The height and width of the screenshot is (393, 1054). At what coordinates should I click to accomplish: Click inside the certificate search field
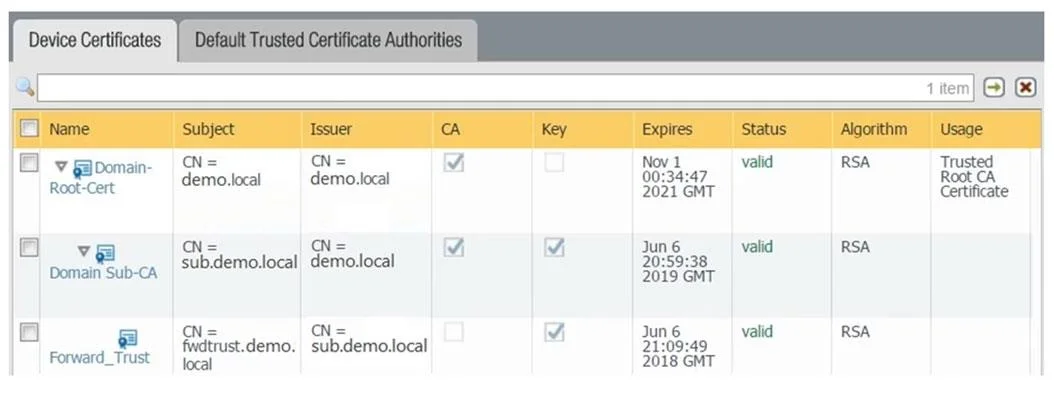point(505,88)
